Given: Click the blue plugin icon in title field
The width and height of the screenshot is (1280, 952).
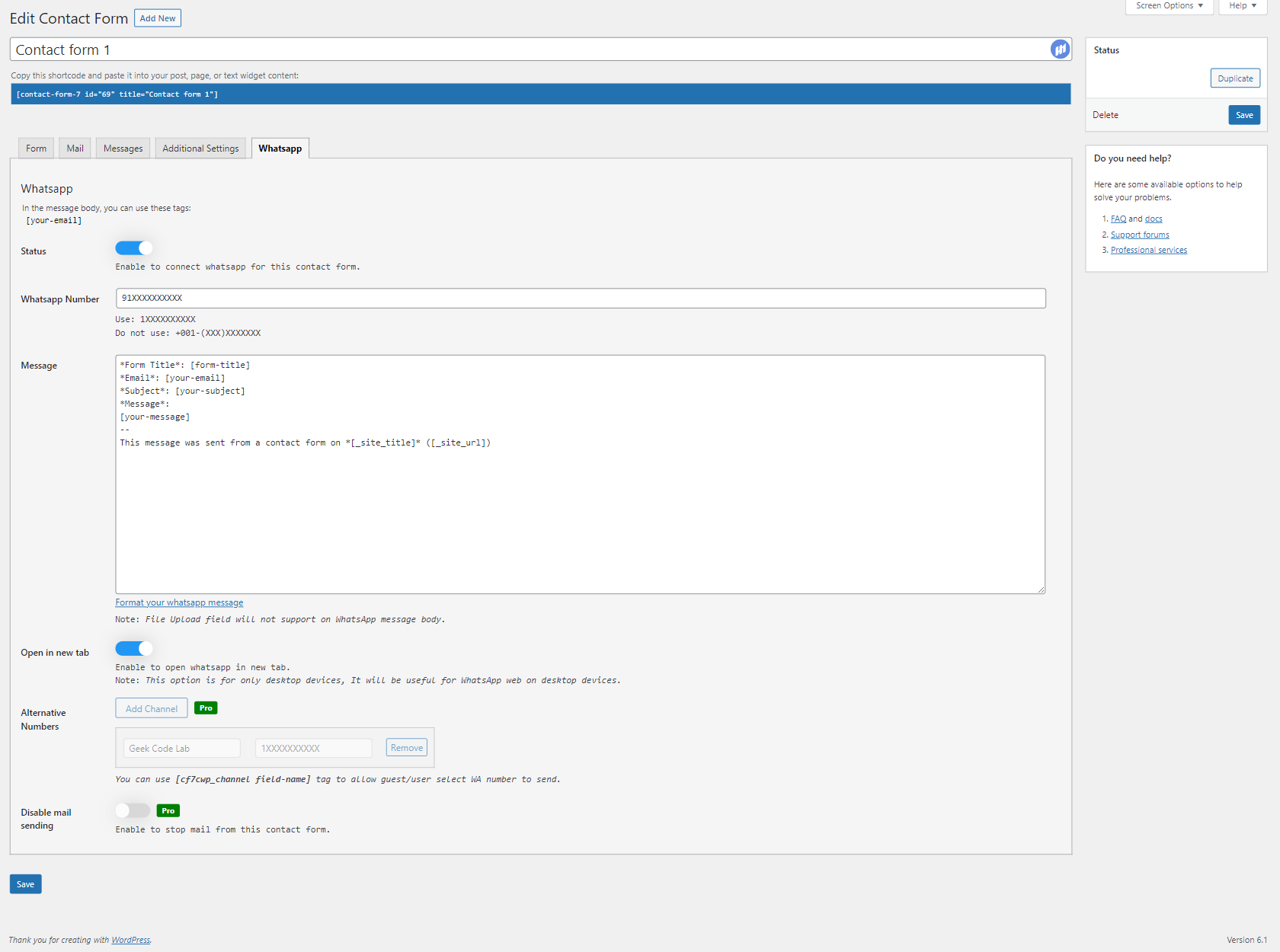Looking at the screenshot, I should (1060, 50).
